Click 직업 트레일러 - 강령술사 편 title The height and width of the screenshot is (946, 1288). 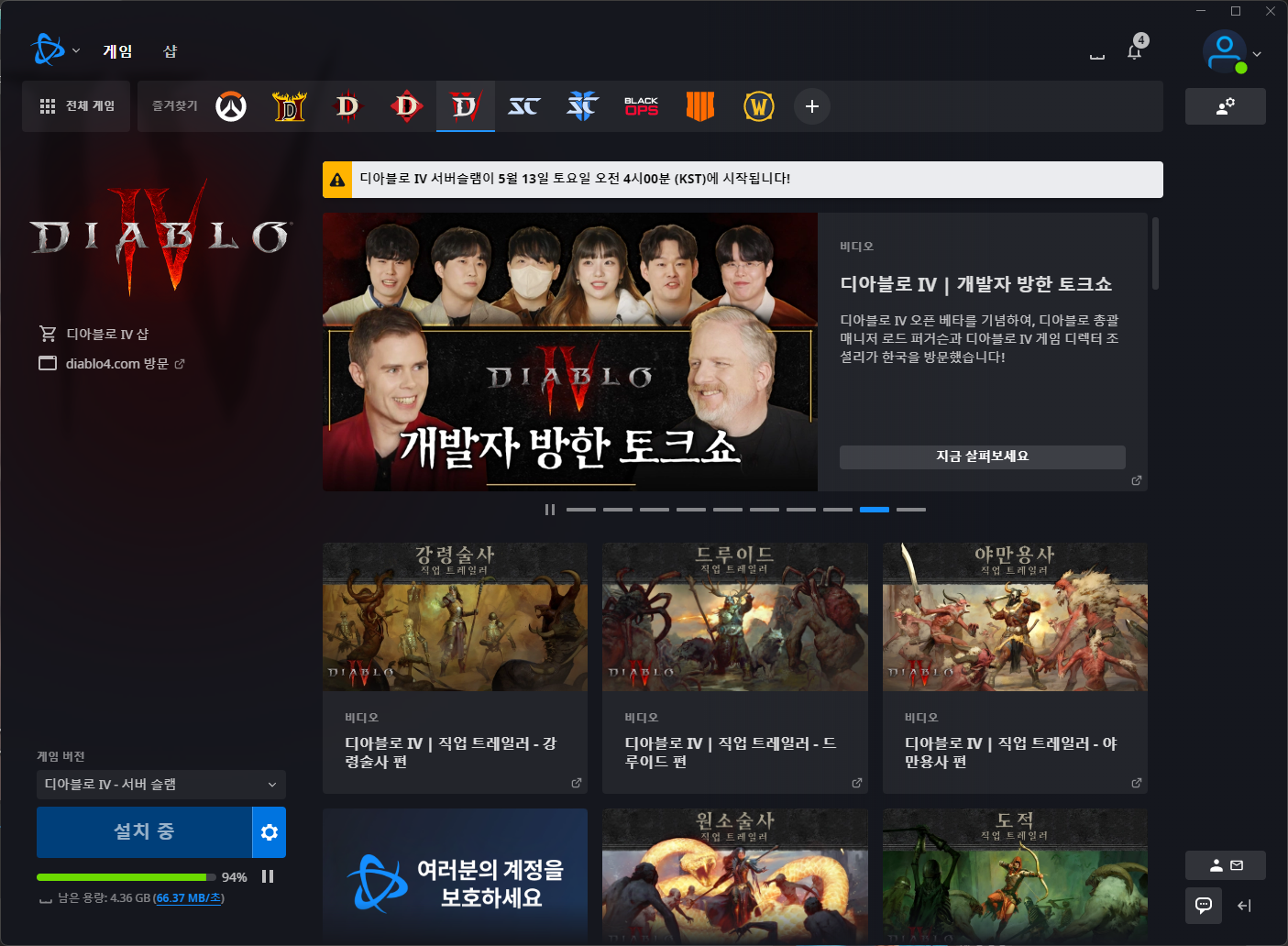click(451, 753)
